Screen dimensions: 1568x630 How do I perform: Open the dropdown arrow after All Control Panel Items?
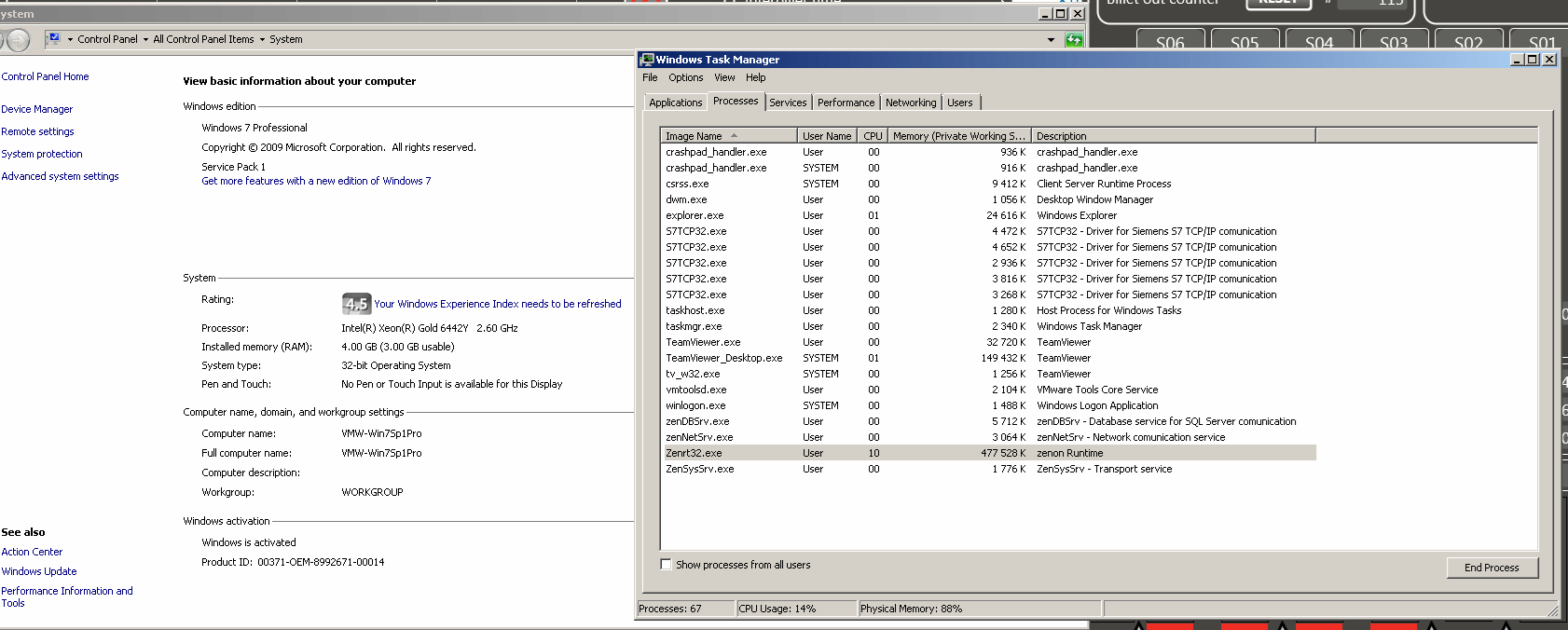262,39
